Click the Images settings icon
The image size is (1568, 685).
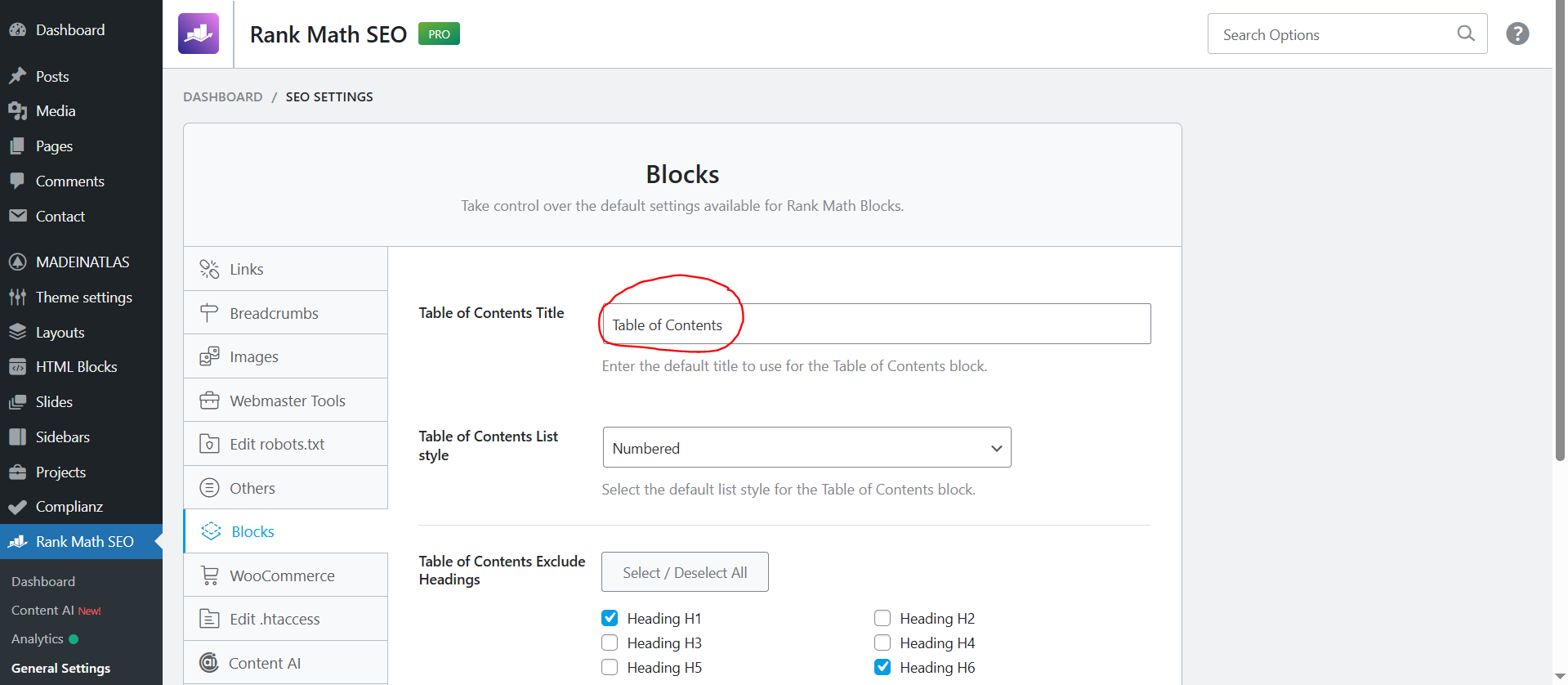click(x=209, y=356)
